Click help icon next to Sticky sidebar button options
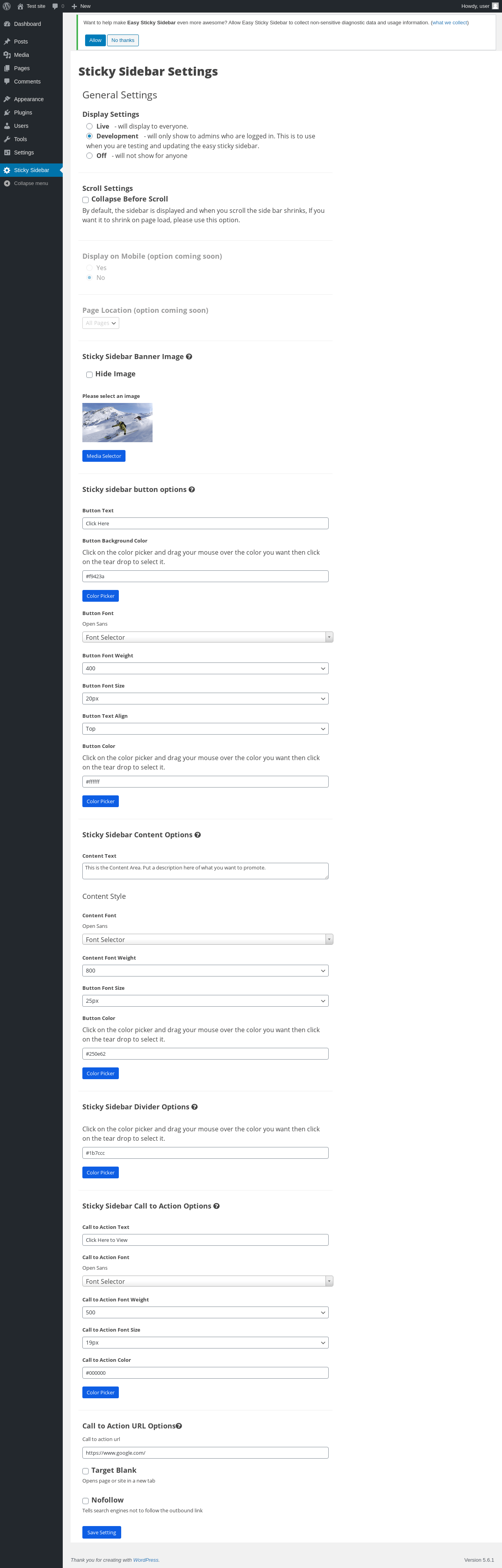This screenshot has height=1568, width=502. pyautogui.click(x=192, y=489)
